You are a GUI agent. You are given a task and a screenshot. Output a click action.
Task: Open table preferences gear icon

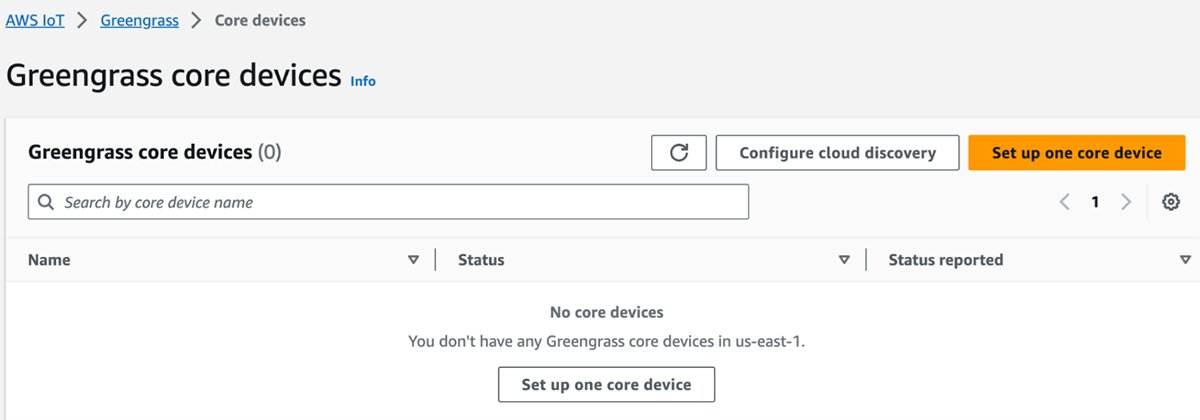[1171, 202]
